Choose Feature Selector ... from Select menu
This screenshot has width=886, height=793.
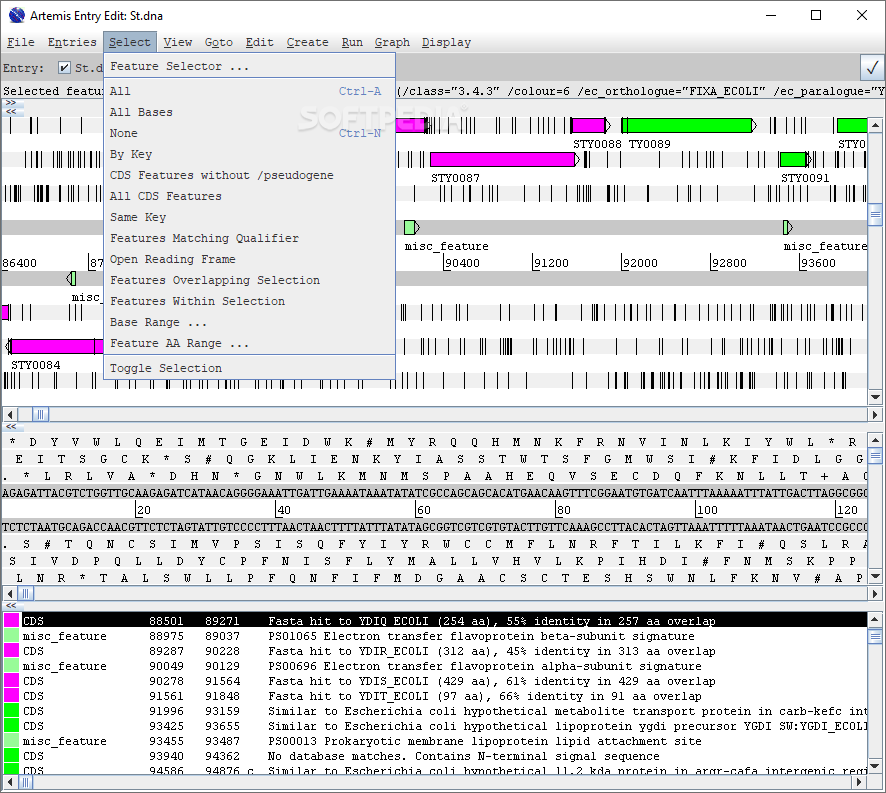[249, 66]
